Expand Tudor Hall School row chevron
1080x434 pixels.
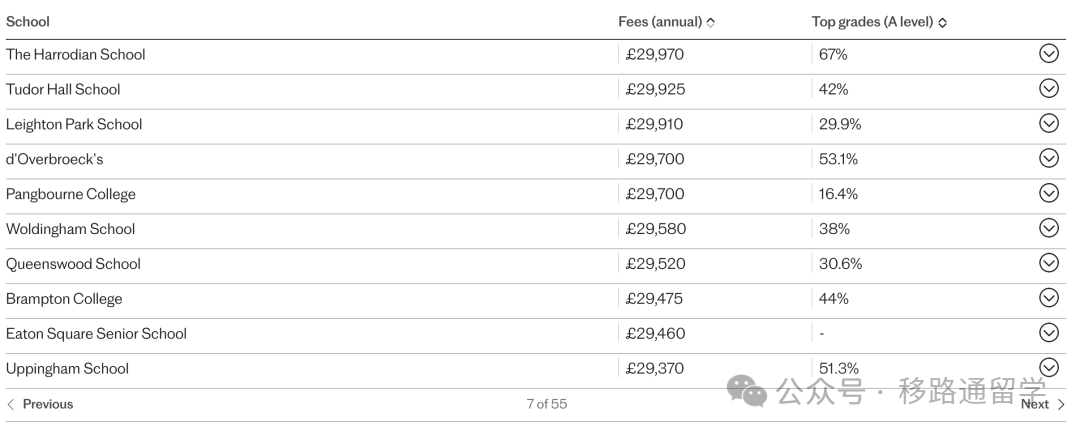1048,88
